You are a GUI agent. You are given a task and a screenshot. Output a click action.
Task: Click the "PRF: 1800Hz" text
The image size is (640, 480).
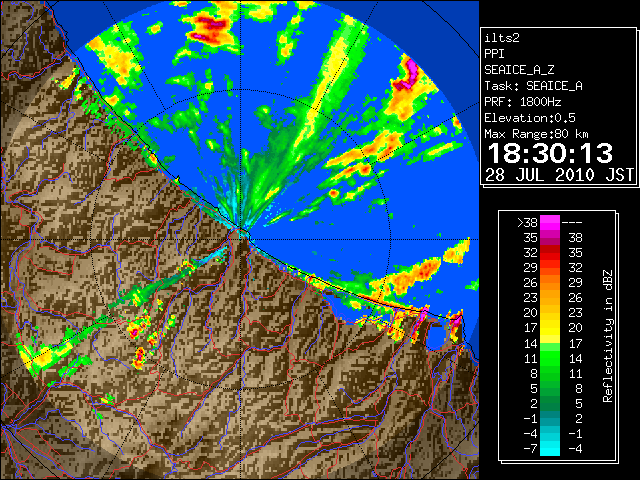(523, 102)
